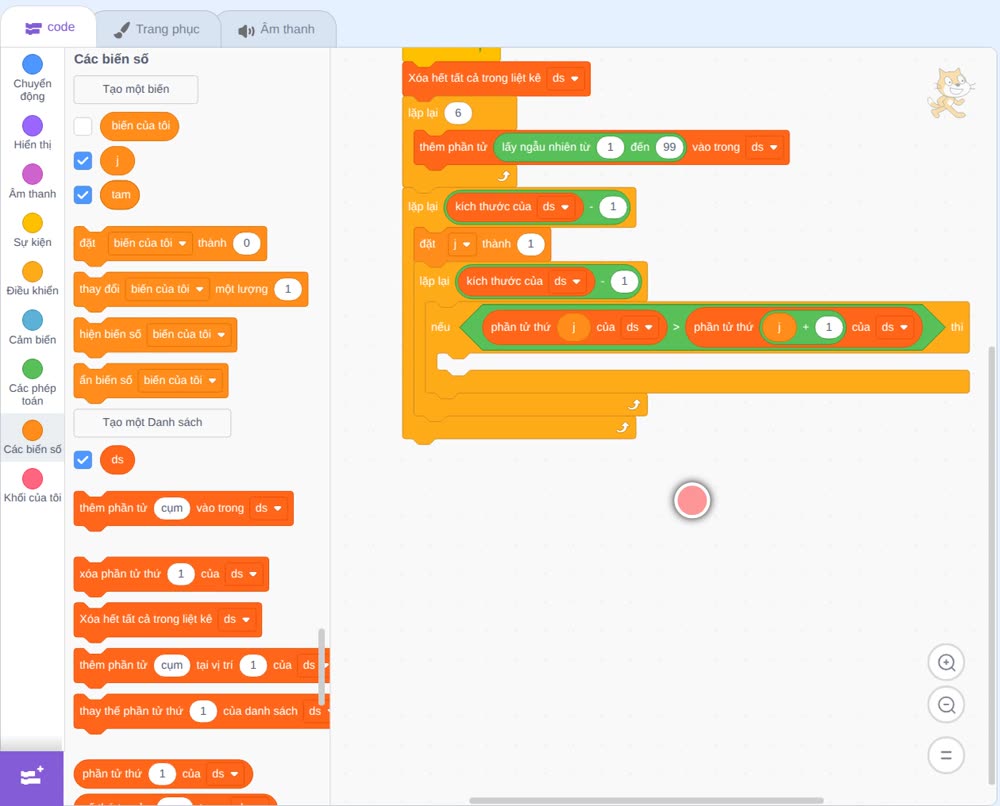This screenshot has width=1000, height=806.
Task: Open the ds dropdown in 'xóa phần tử thứ' block
Action: [x=244, y=574]
